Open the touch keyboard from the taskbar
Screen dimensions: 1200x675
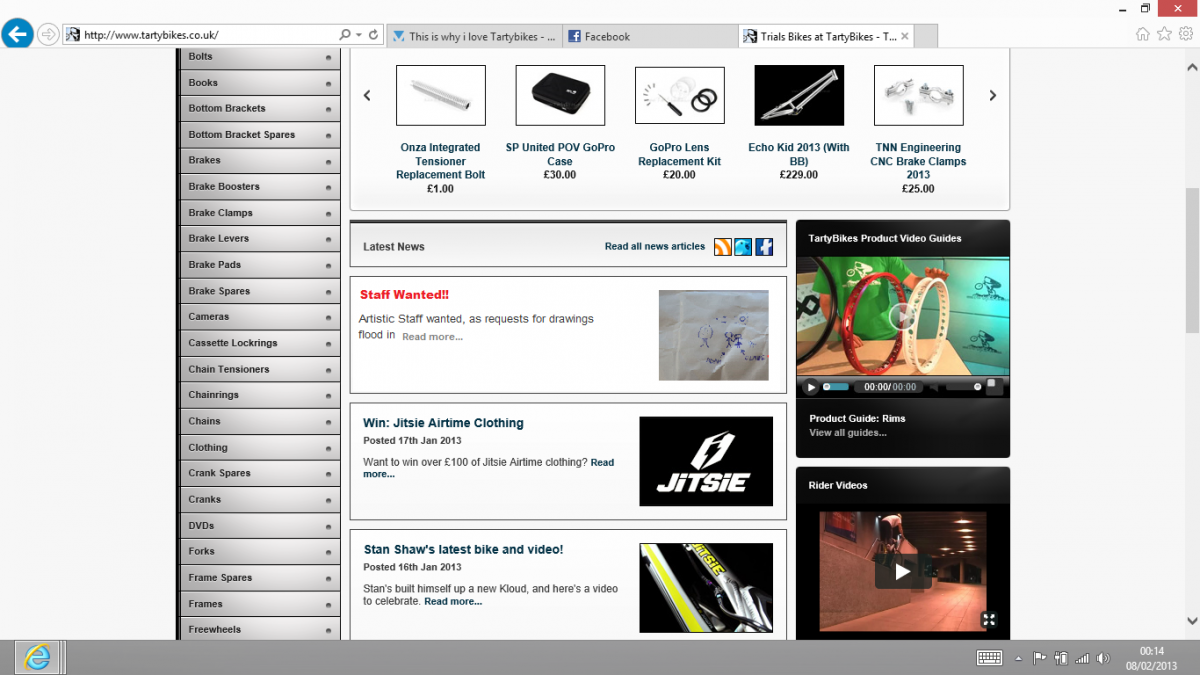pyautogui.click(x=990, y=658)
